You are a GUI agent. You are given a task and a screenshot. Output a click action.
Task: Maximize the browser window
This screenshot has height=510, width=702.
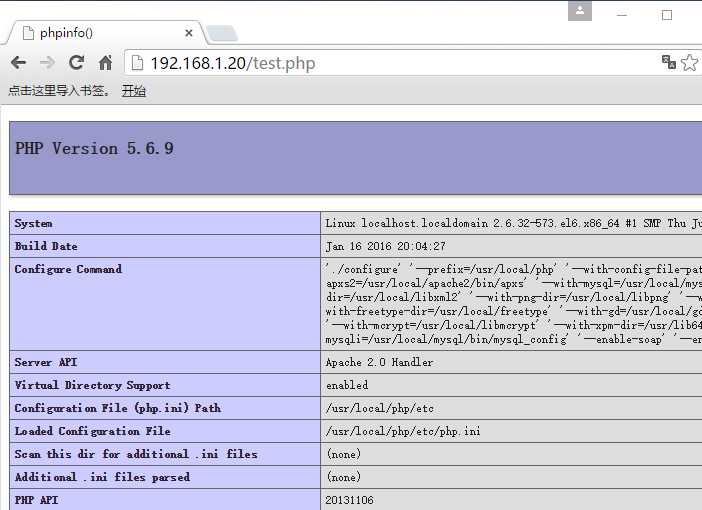667,15
